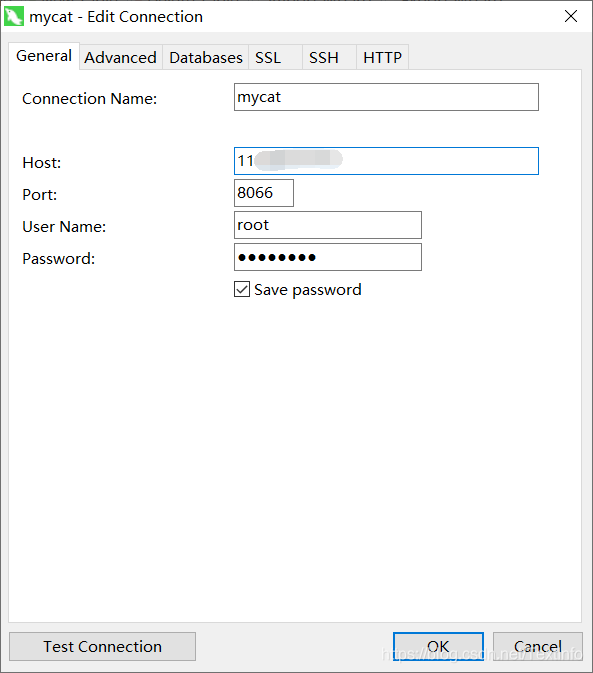Select the Databases tab
593x673 pixels.
[x=206, y=57]
